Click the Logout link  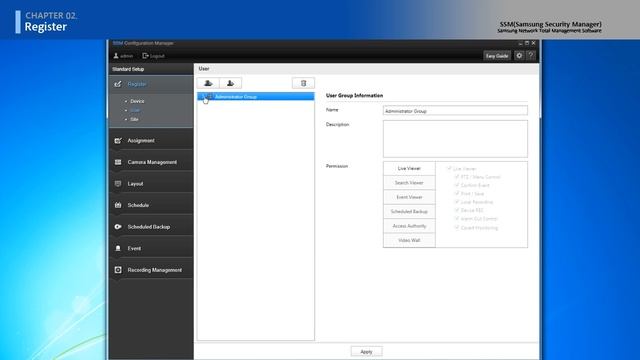point(153,56)
